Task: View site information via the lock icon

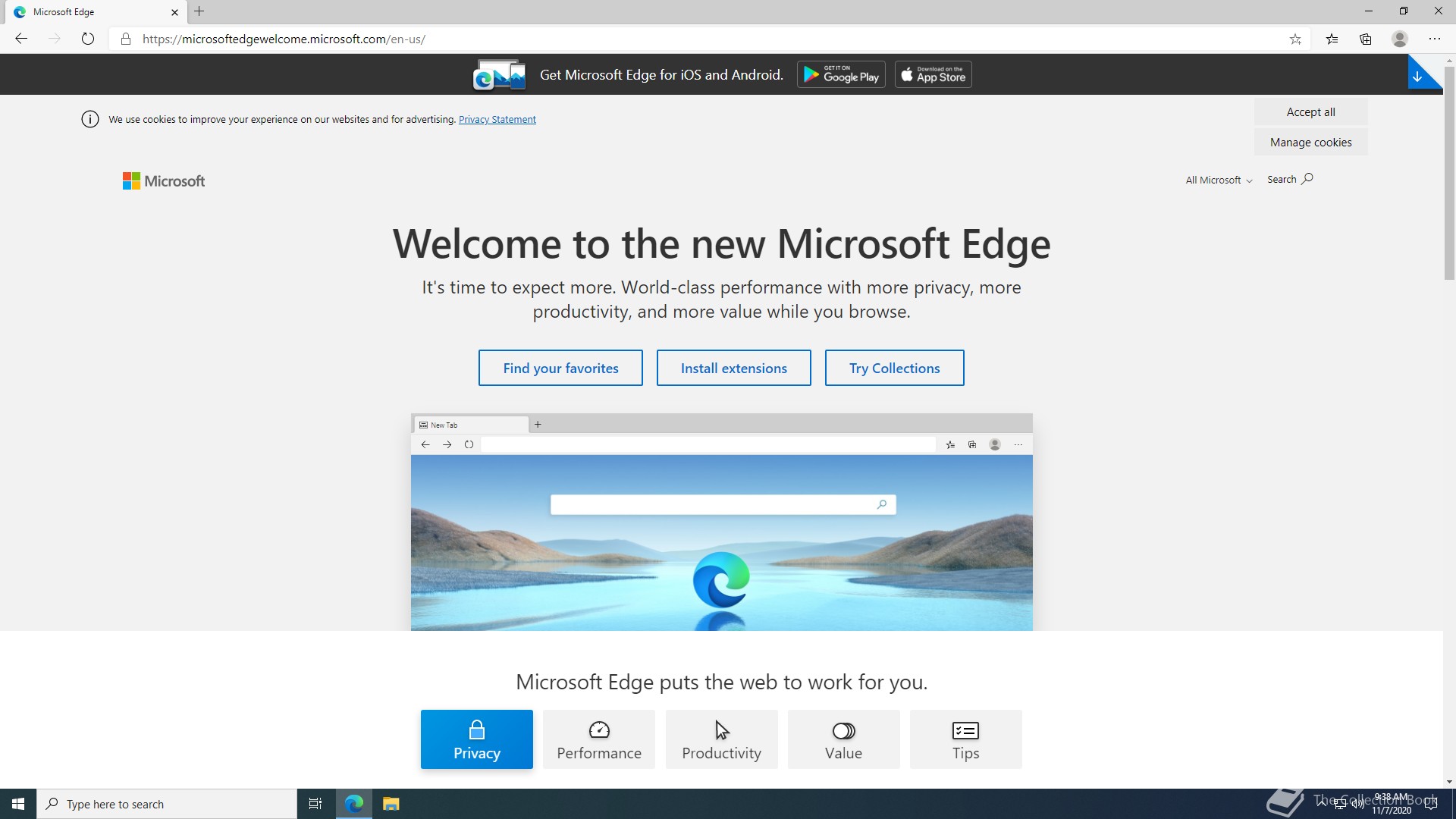Action: point(126,39)
